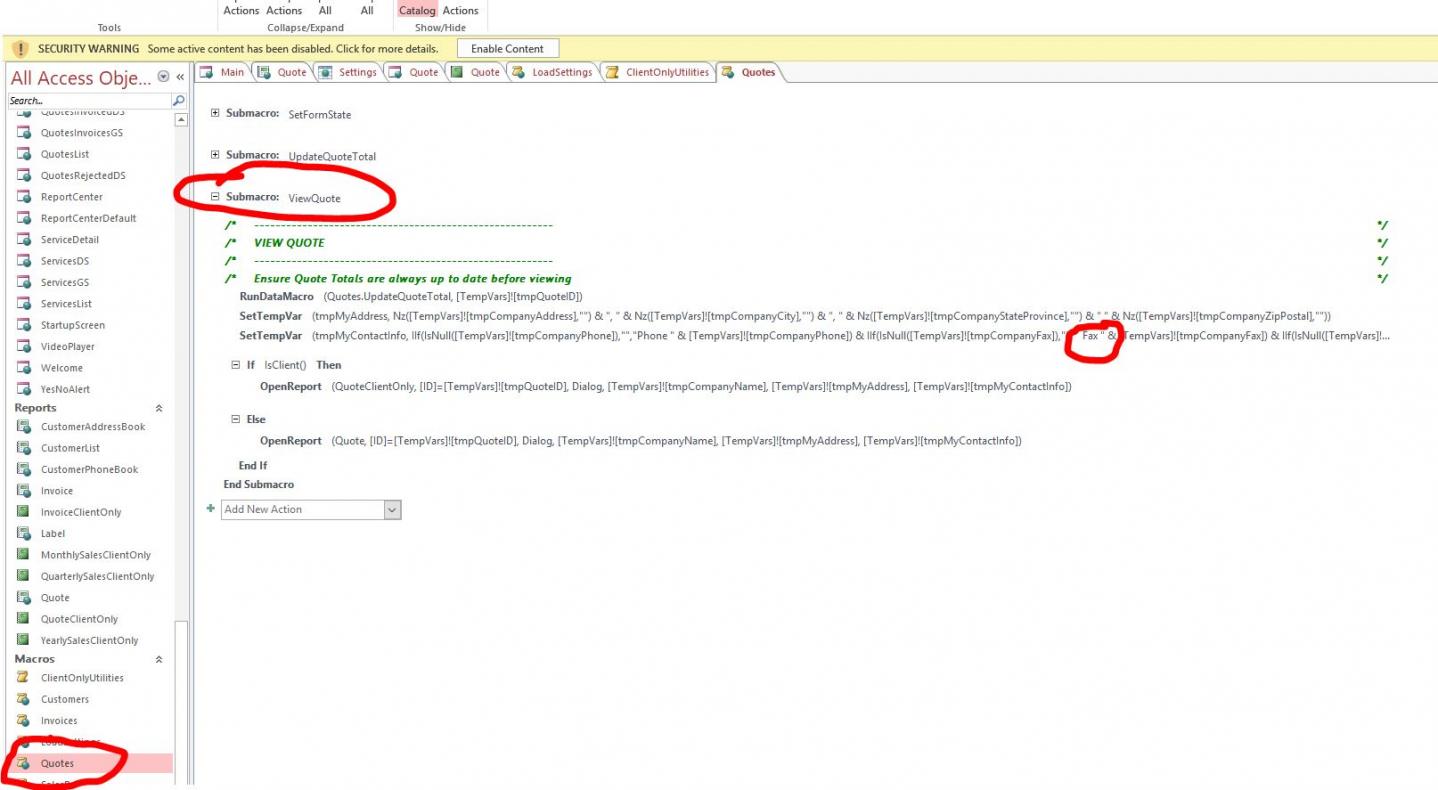Click the green plus beside Add New Action
Screen dimensions: 1438x790
coord(210,509)
